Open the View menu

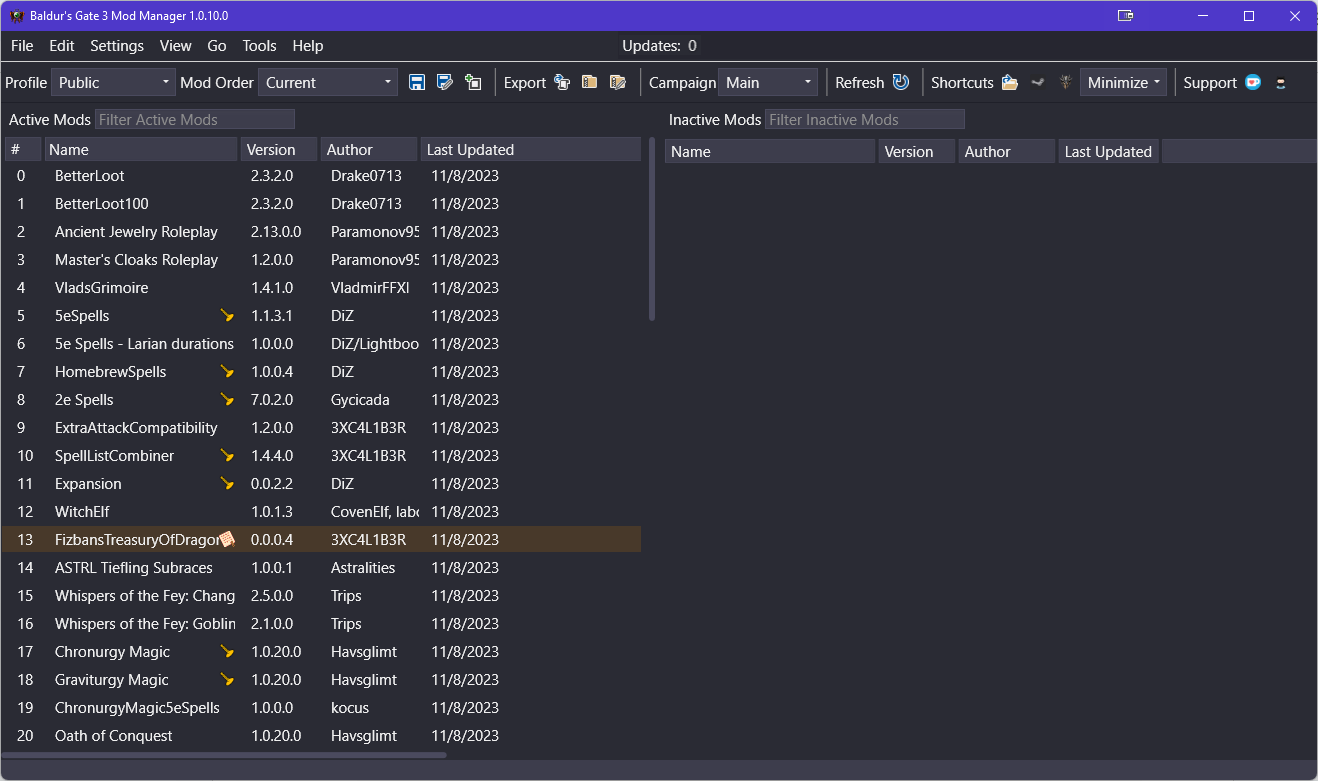(175, 45)
